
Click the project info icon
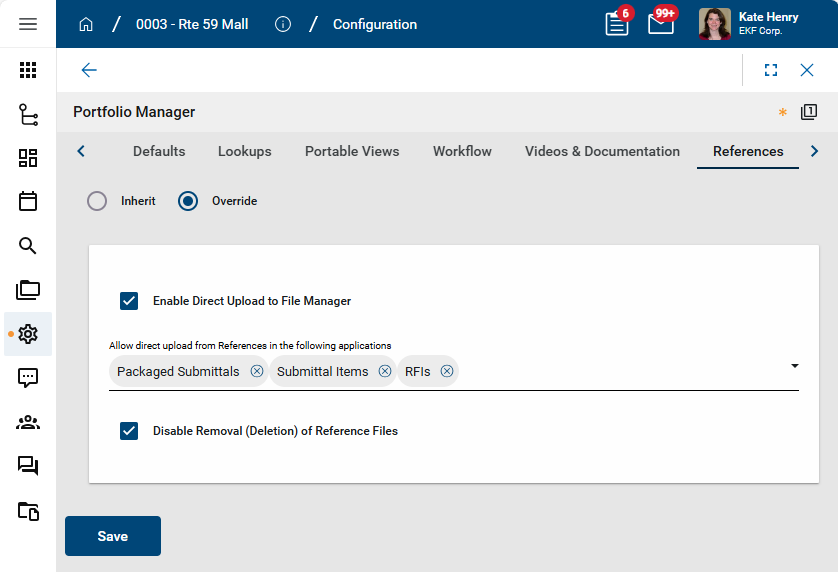[283, 24]
